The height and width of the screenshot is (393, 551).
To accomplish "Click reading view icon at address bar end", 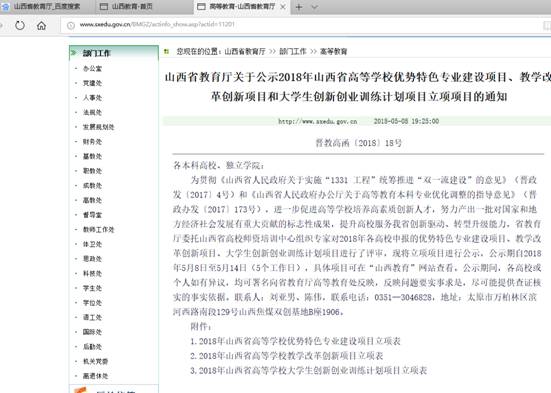I will [547, 25].
